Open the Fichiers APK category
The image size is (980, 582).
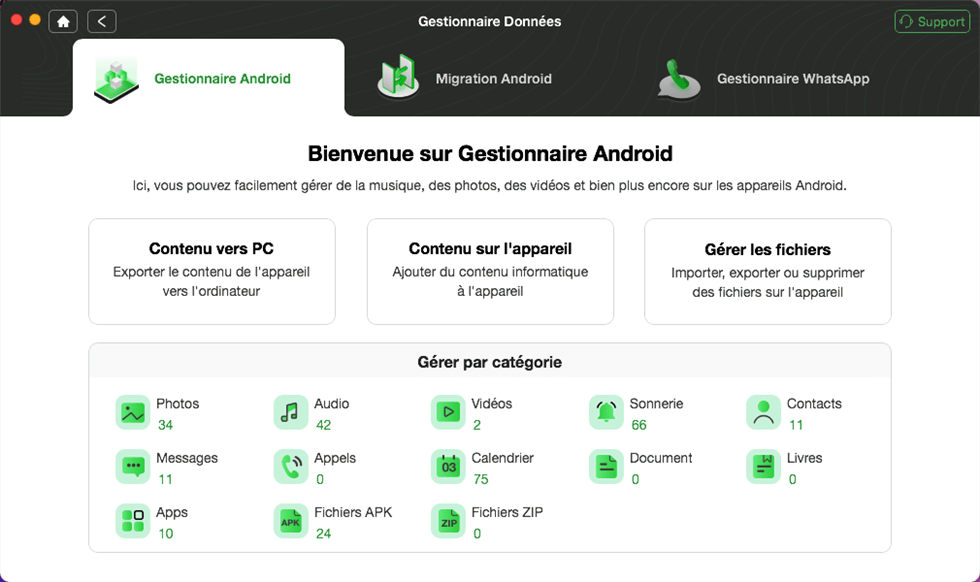tap(291, 521)
